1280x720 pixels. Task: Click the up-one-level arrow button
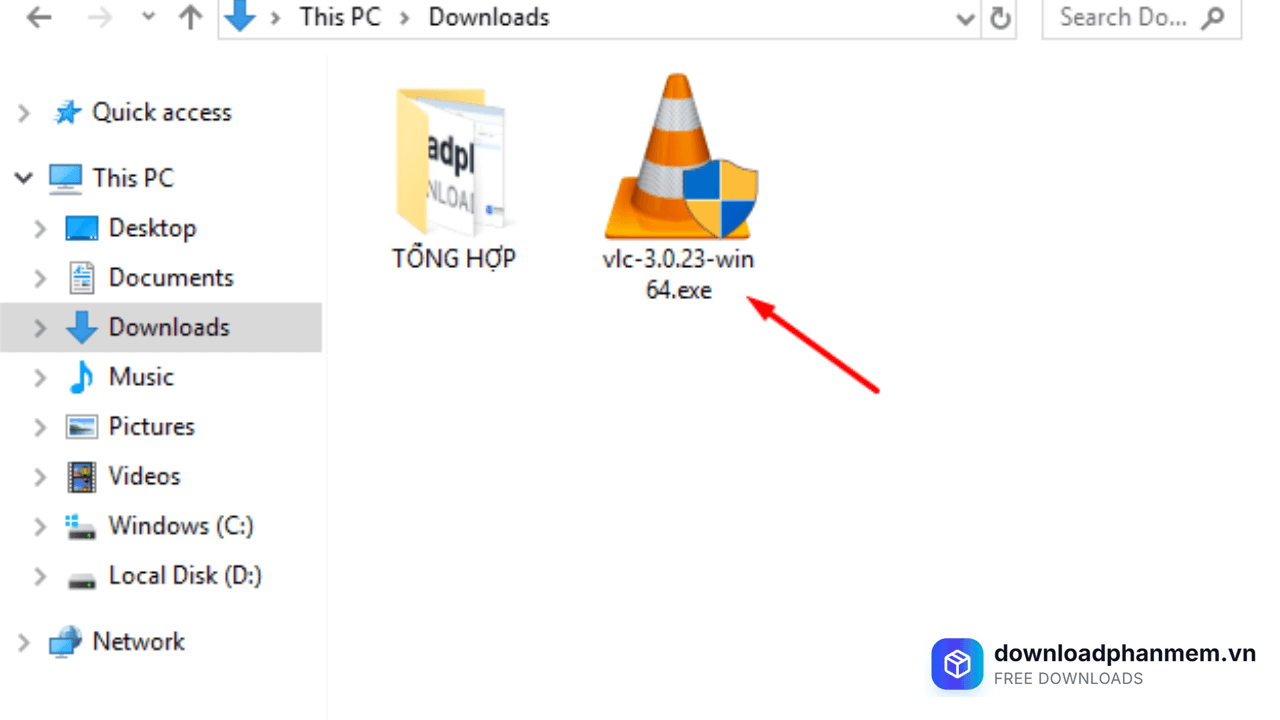[x=190, y=17]
